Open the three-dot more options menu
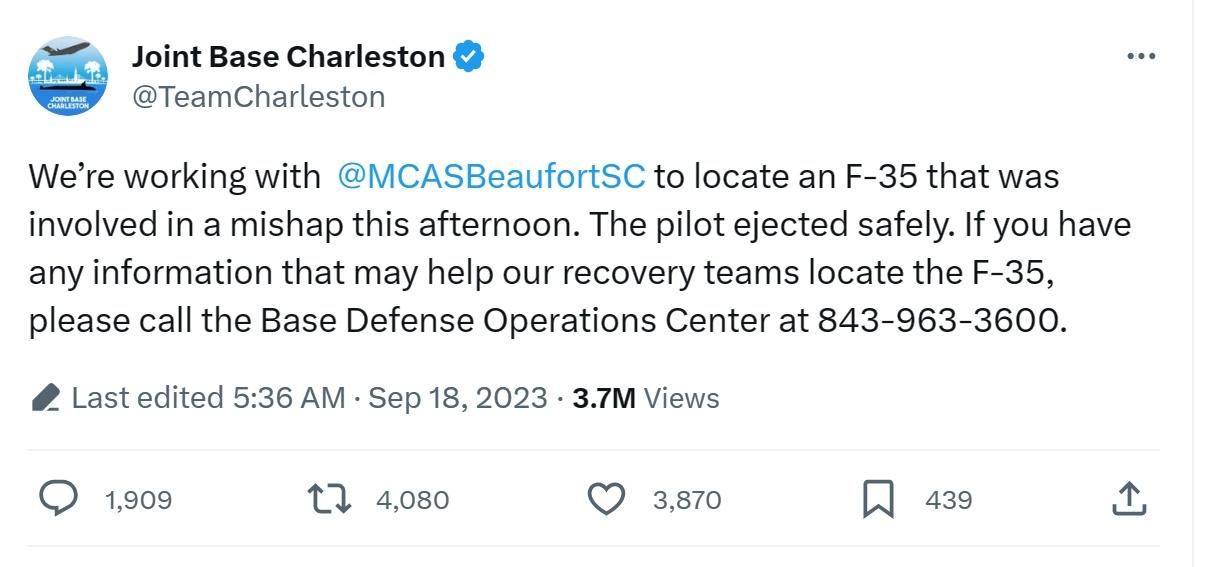 (x=1140, y=57)
